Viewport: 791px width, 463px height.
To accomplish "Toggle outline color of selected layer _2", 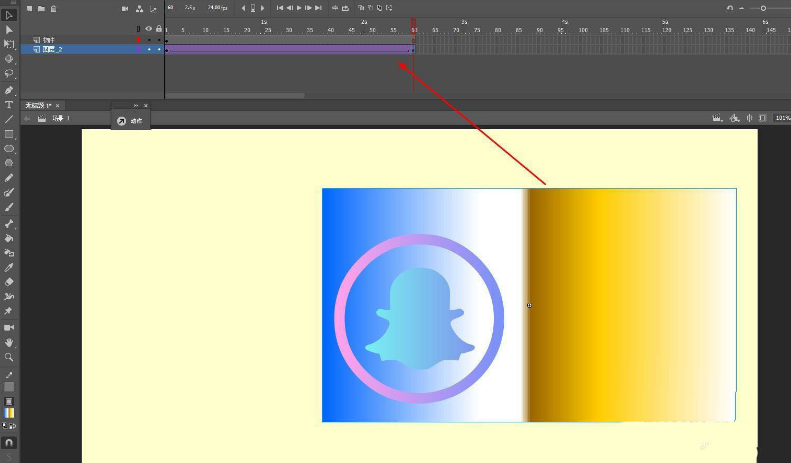I will [x=138, y=49].
